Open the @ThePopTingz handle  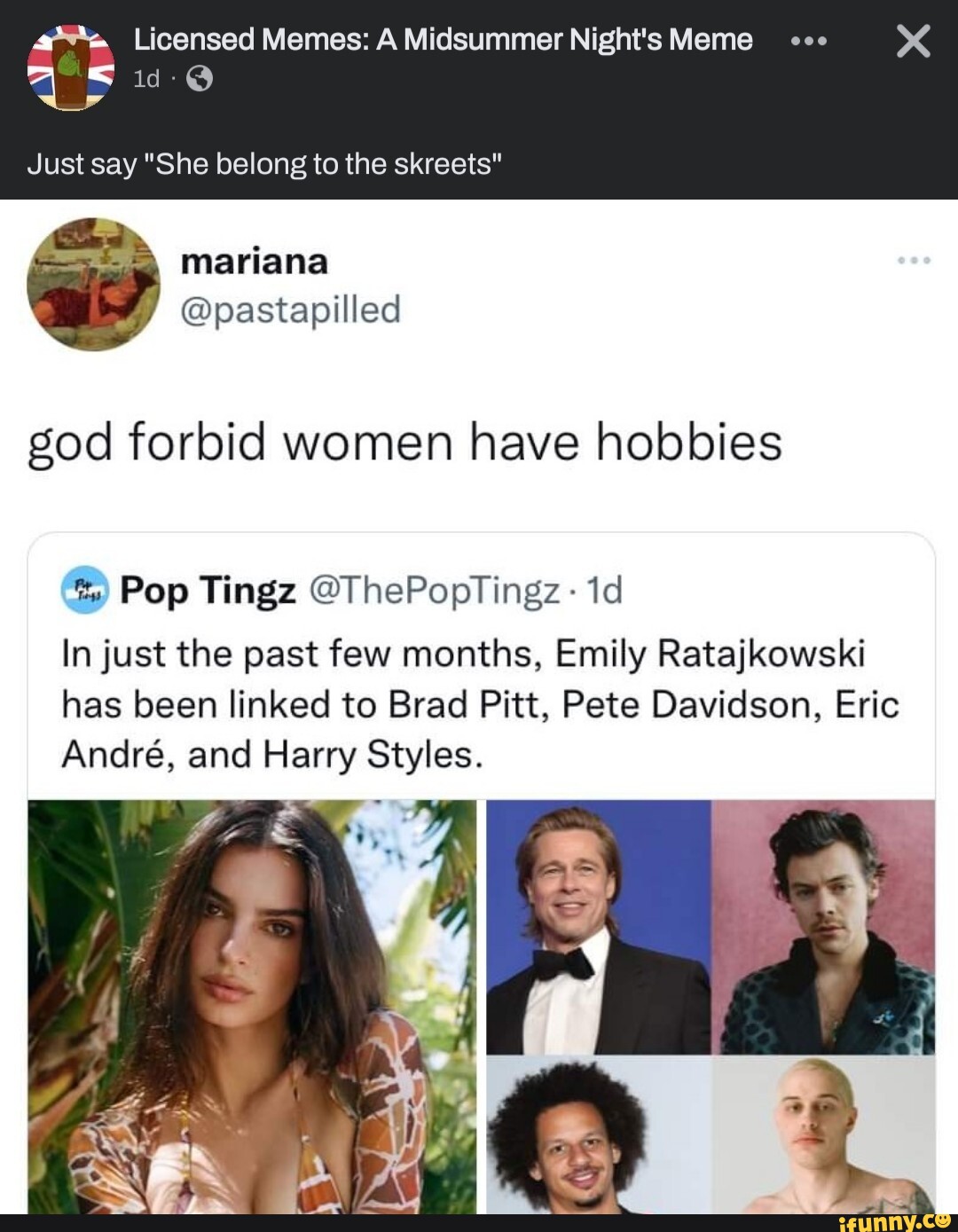click(433, 590)
